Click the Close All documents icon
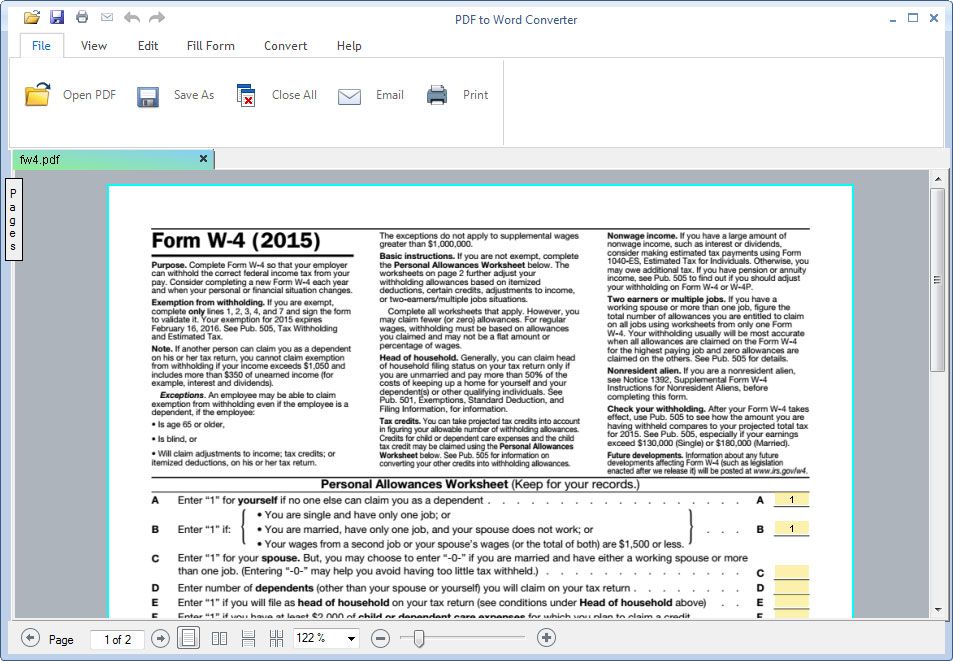 (x=246, y=95)
